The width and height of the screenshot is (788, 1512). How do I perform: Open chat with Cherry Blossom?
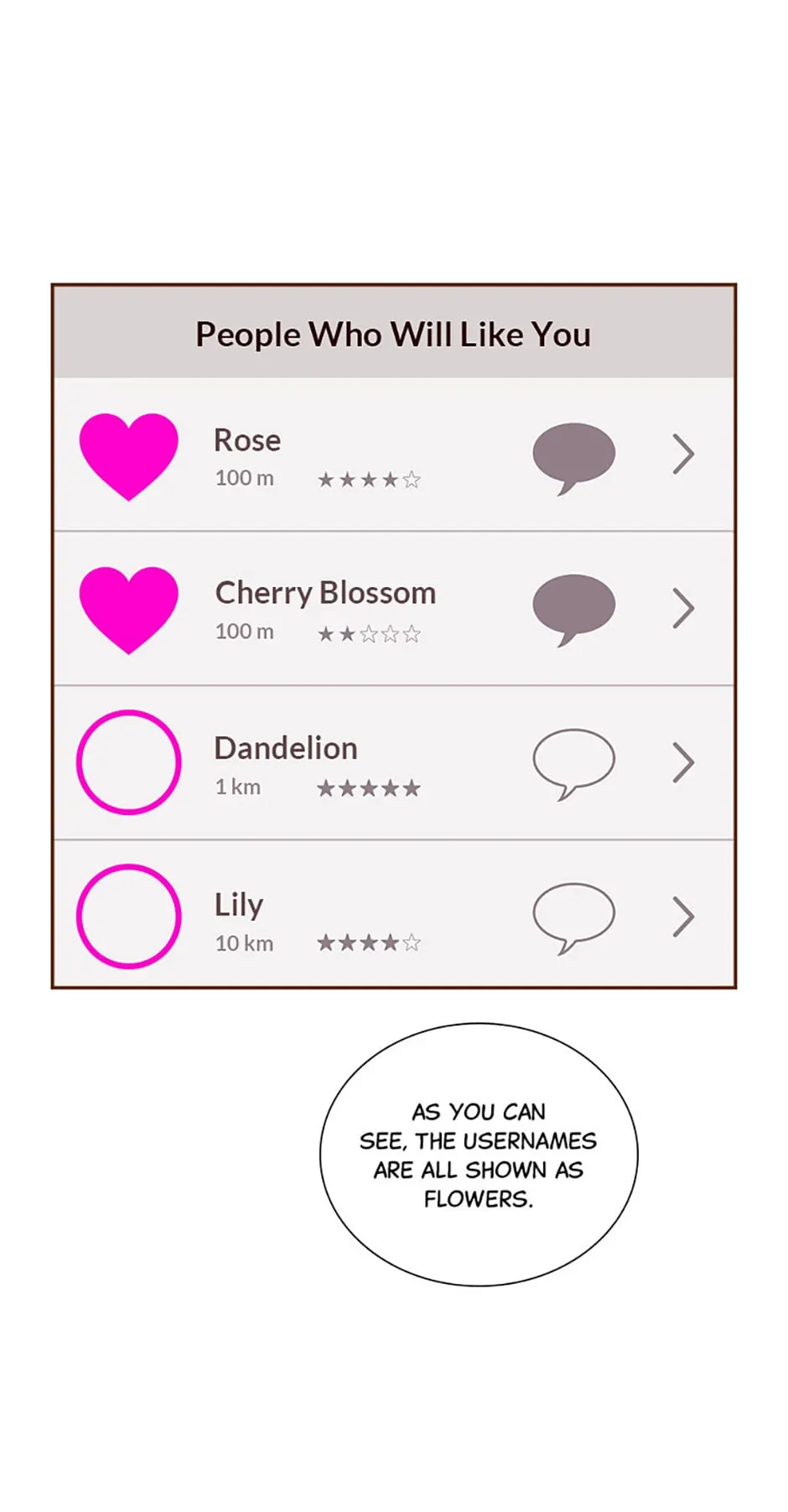pos(573,607)
